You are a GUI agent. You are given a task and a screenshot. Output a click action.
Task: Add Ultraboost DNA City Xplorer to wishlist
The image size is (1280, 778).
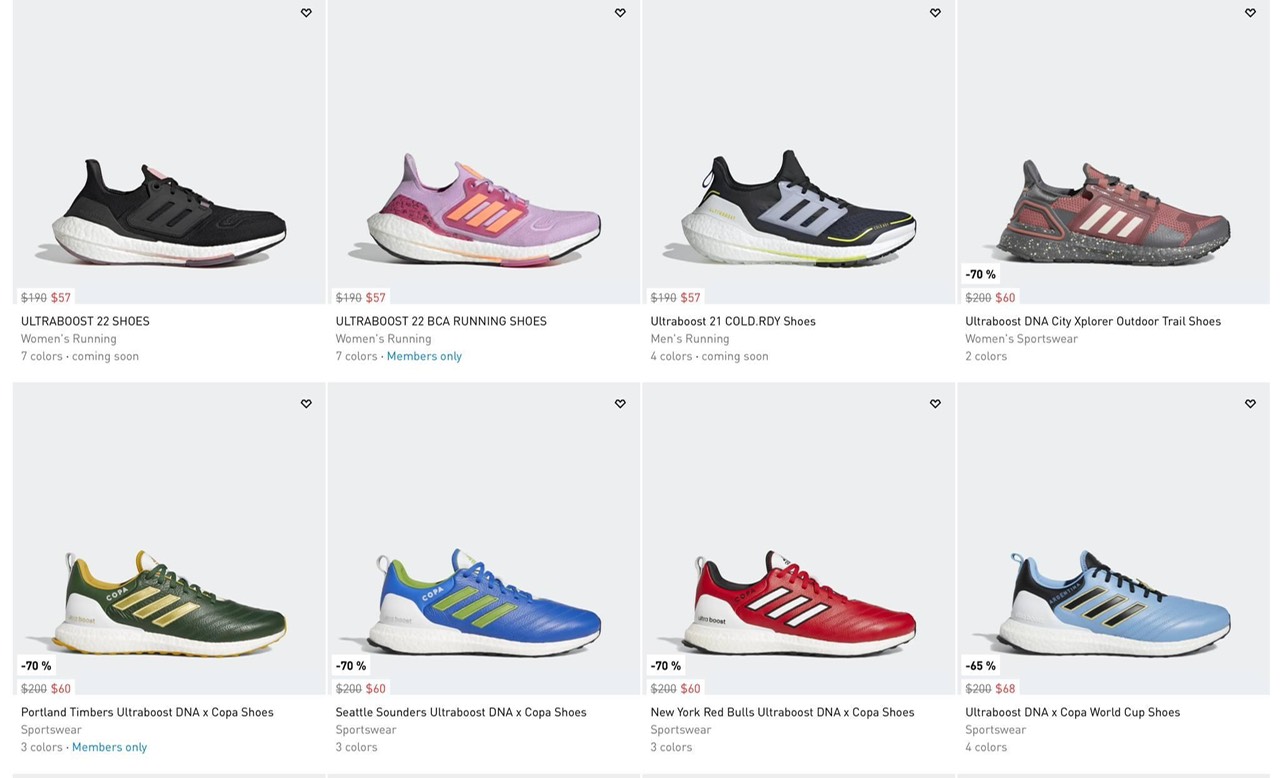[x=1250, y=13]
